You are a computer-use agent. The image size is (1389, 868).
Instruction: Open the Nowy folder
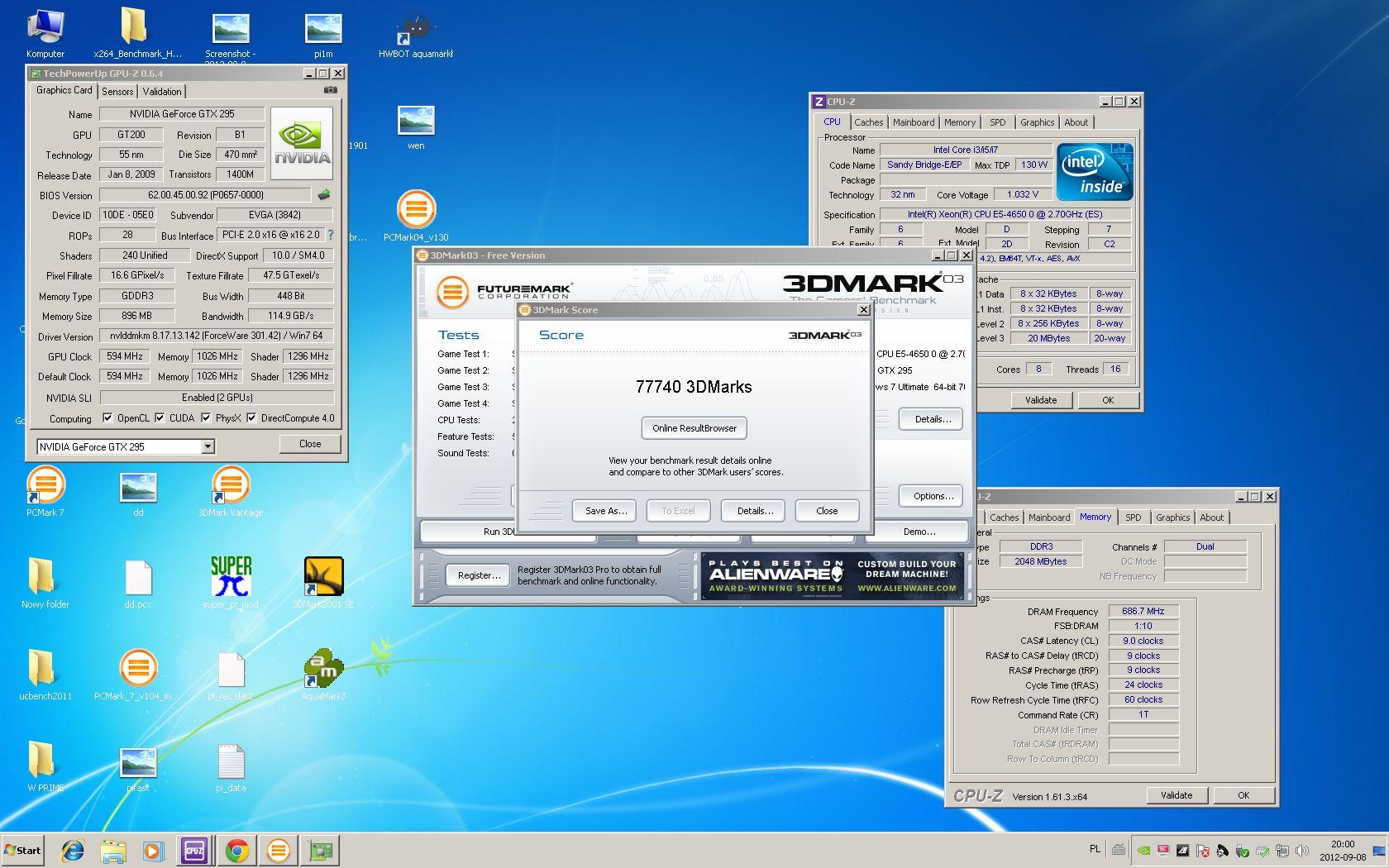click(45, 582)
